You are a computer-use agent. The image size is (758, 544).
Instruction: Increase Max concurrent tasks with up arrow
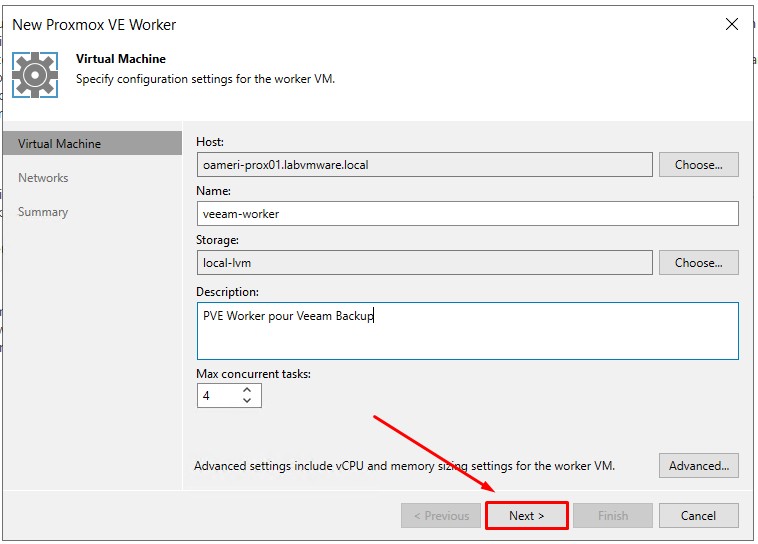(x=247, y=391)
